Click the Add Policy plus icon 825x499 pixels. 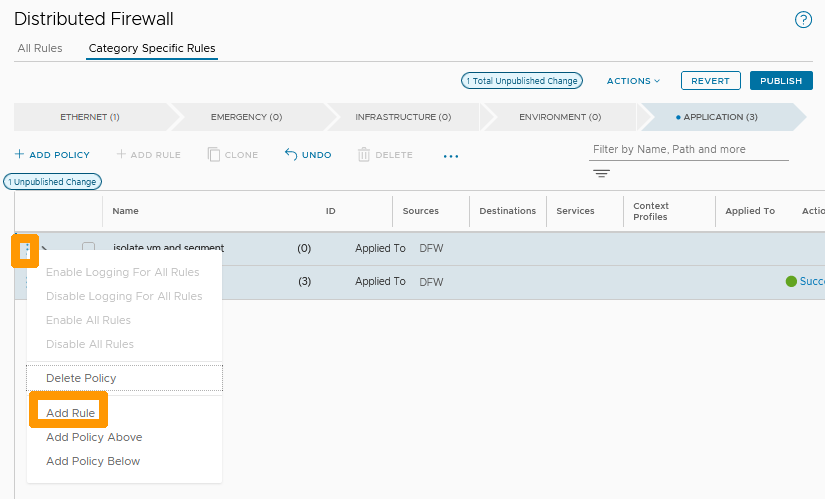19,155
